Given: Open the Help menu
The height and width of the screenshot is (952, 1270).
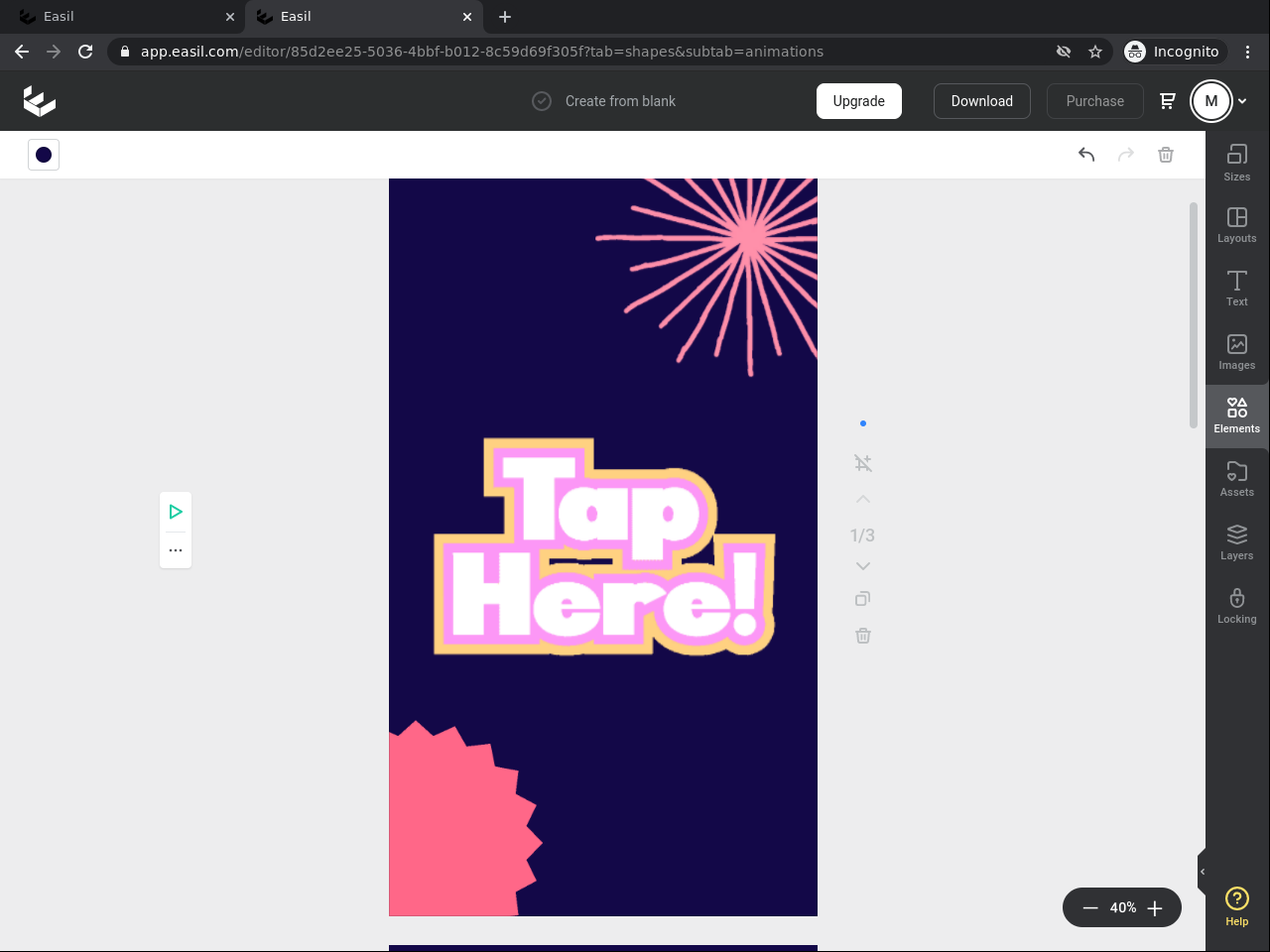Looking at the screenshot, I should [1237, 906].
